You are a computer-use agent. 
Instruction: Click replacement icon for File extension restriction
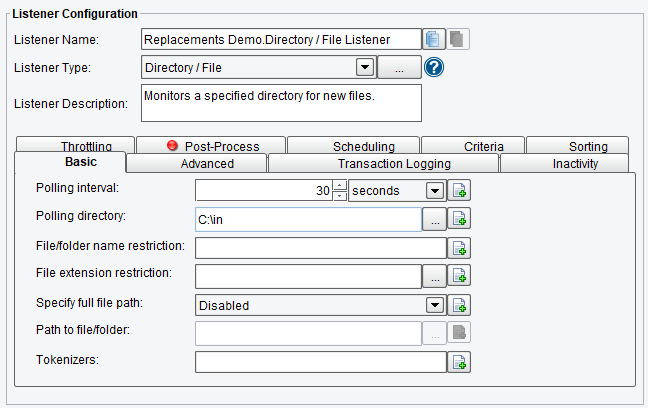click(x=459, y=276)
